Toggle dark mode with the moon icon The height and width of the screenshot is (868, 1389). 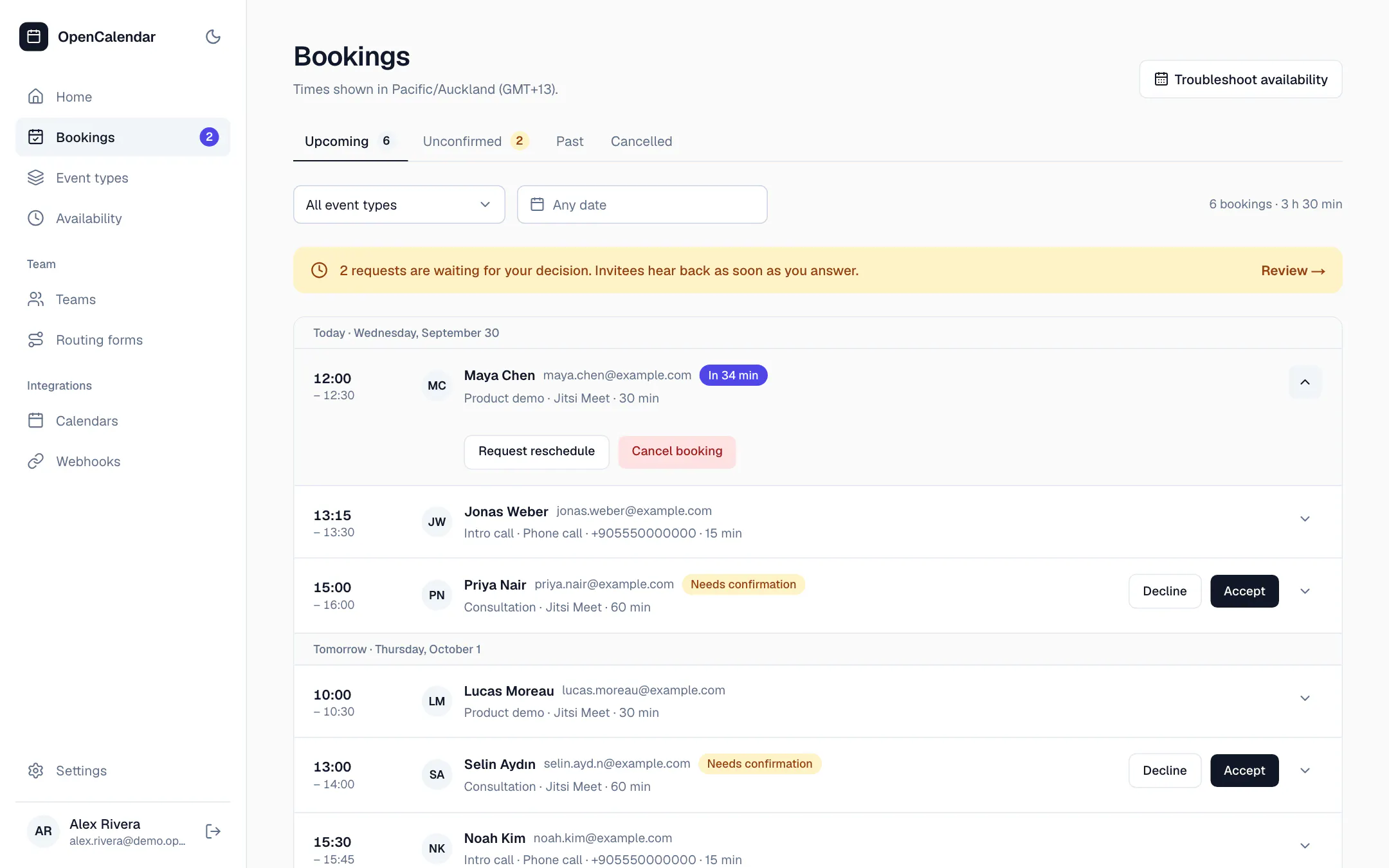click(213, 37)
